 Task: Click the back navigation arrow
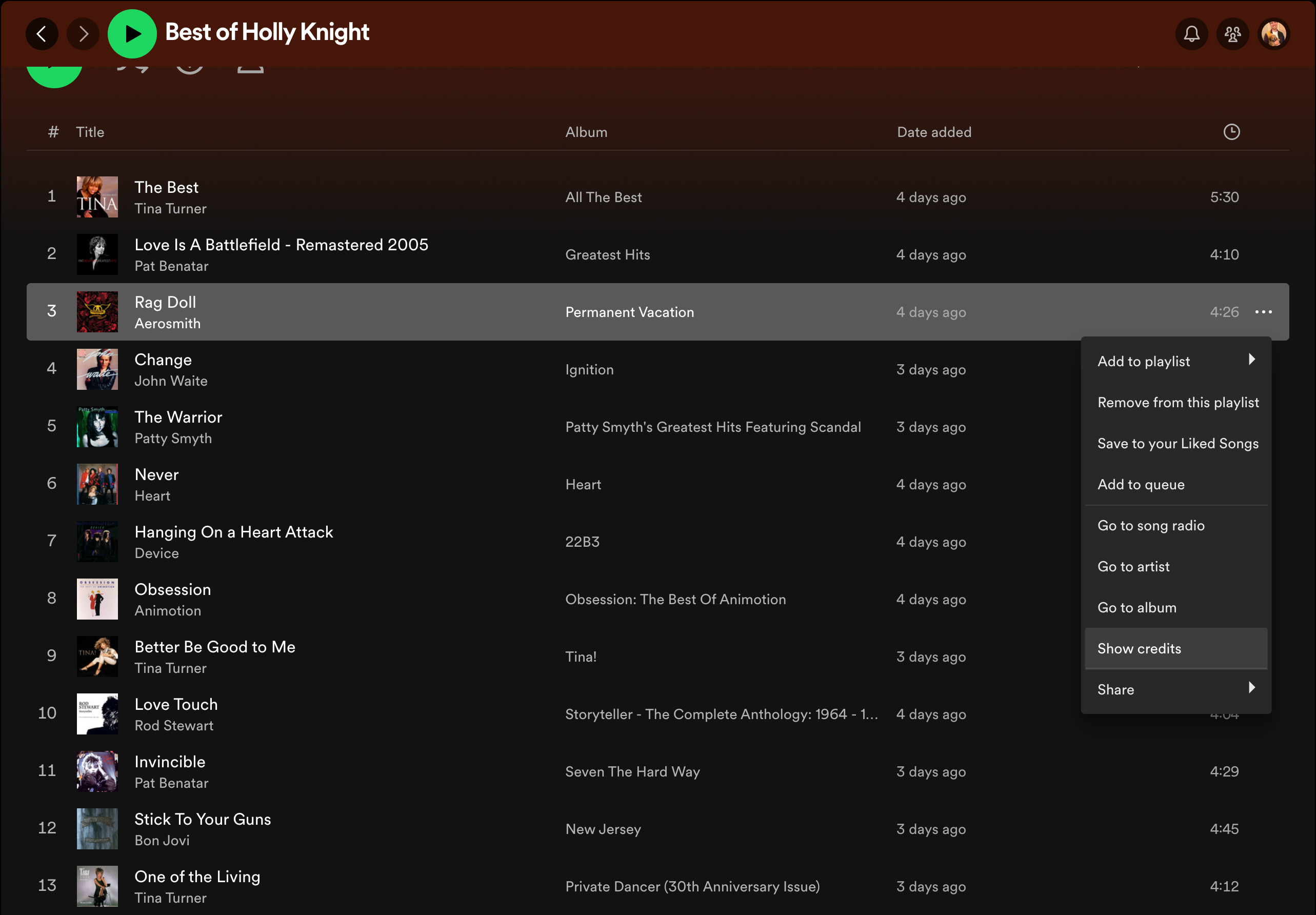click(42, 34)
